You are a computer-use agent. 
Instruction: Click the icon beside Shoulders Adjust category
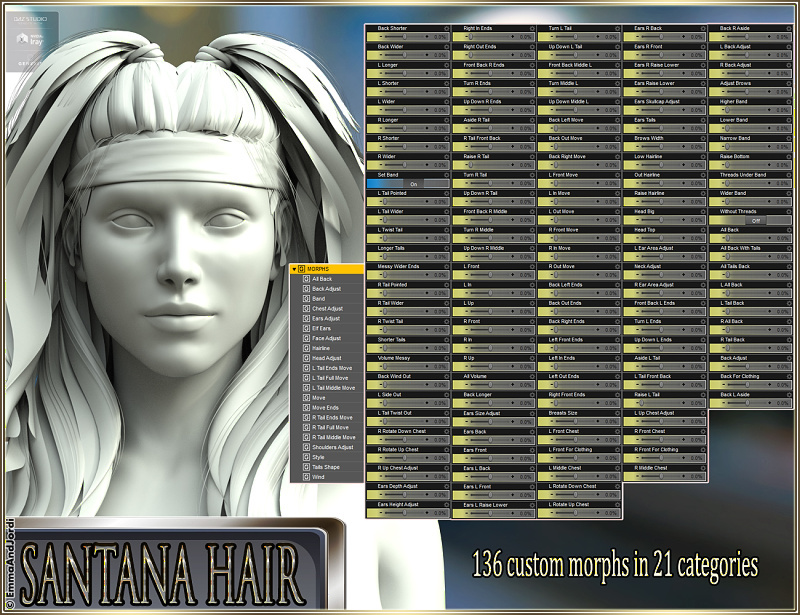point(306,448)
